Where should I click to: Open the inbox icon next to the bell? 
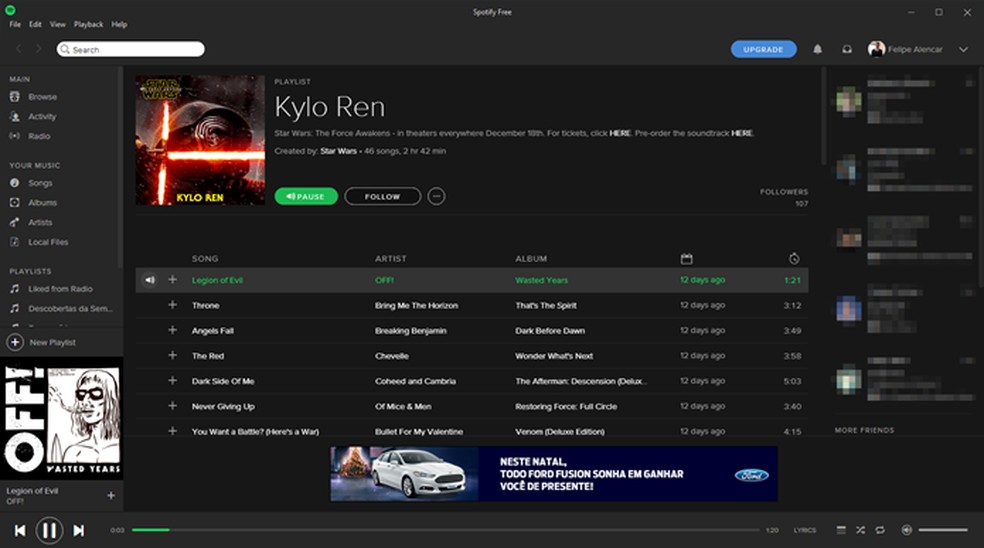[847, 49]
